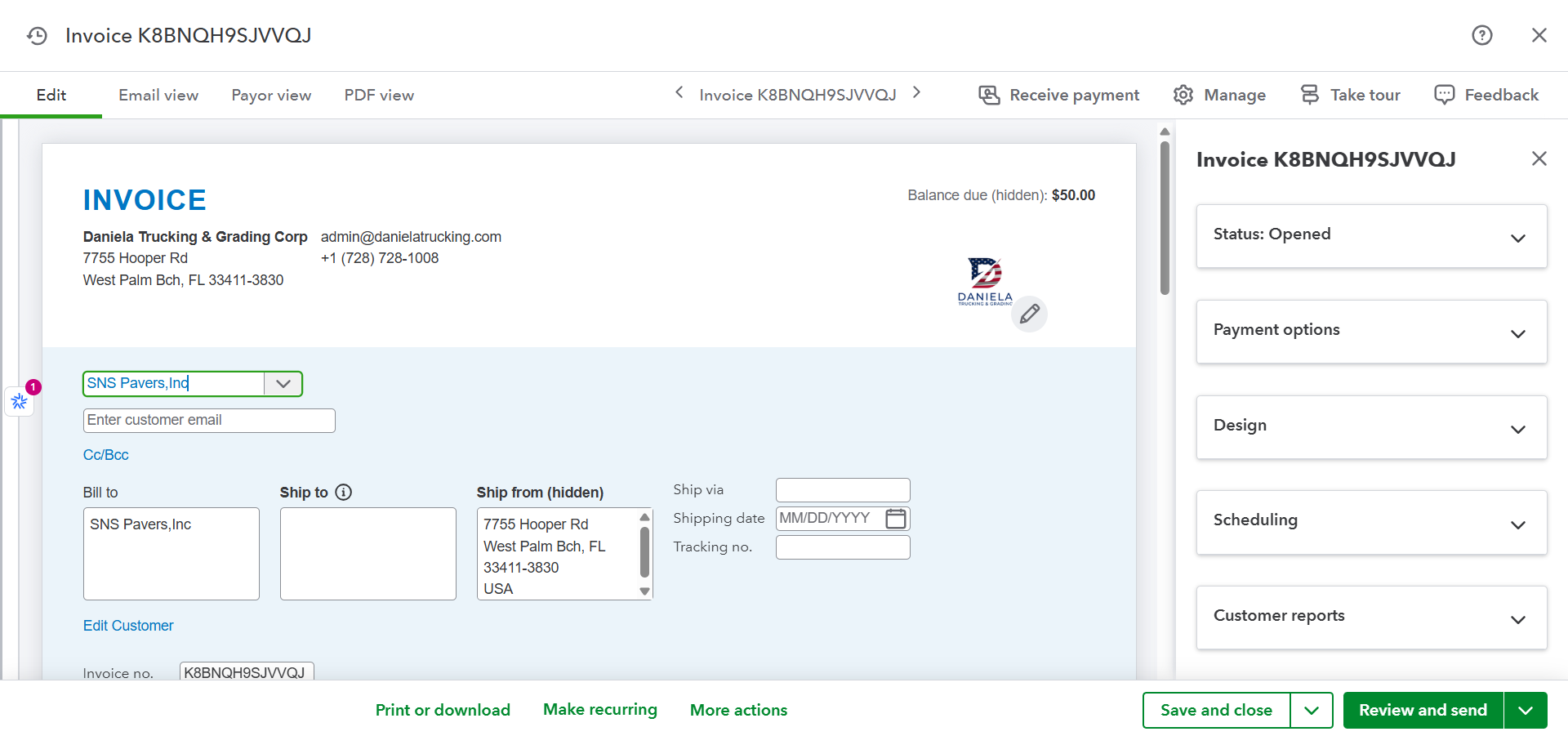The height and width of the screenshot is (745, 1568).
Task: Click the Enter customer email field
Action: 209,421
